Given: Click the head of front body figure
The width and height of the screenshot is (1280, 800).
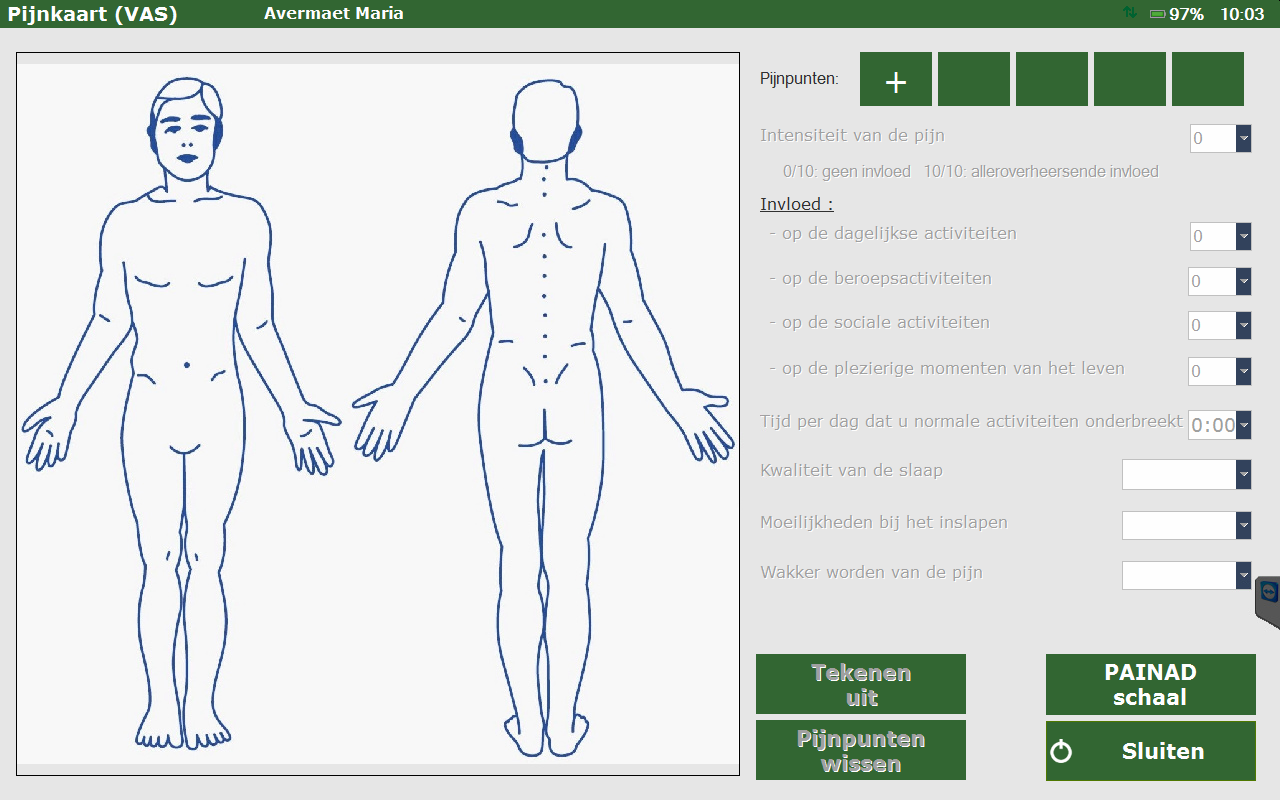Looking at the screenshot, I should click(x=186, y=130).
